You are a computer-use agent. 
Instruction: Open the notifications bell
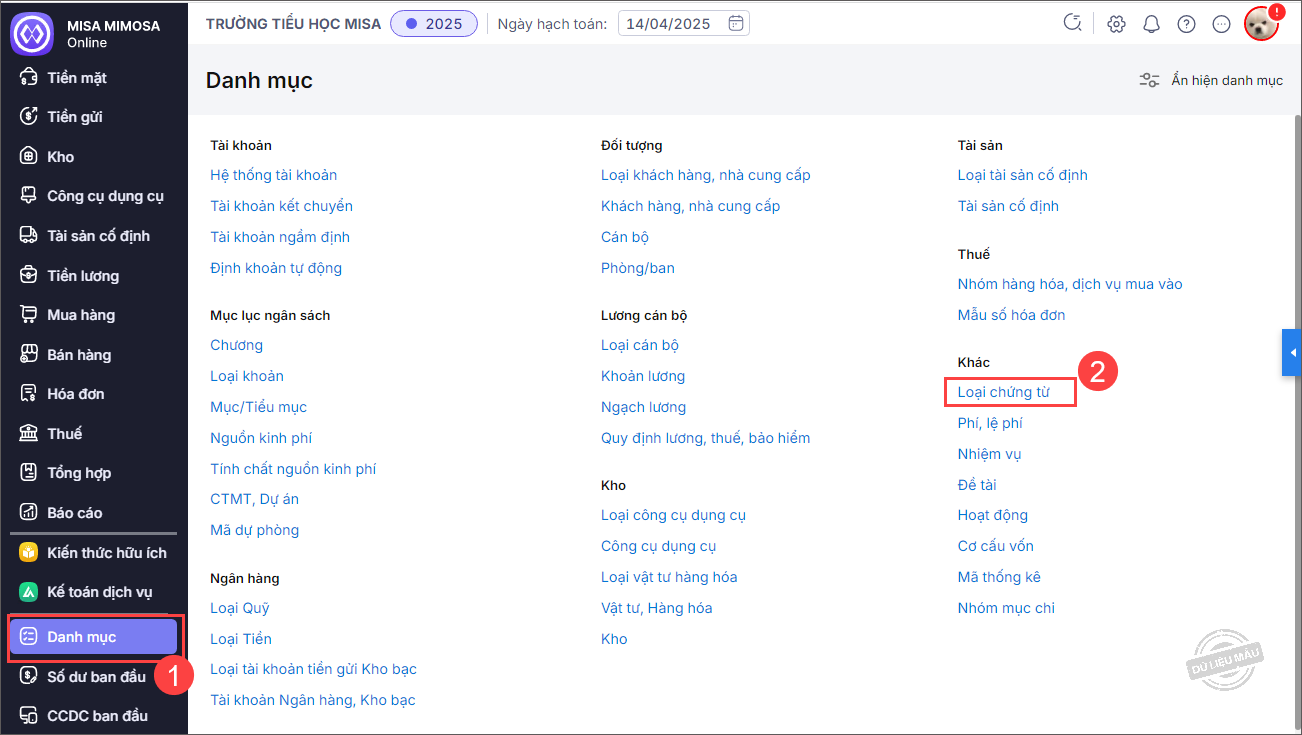point(1151,24)
